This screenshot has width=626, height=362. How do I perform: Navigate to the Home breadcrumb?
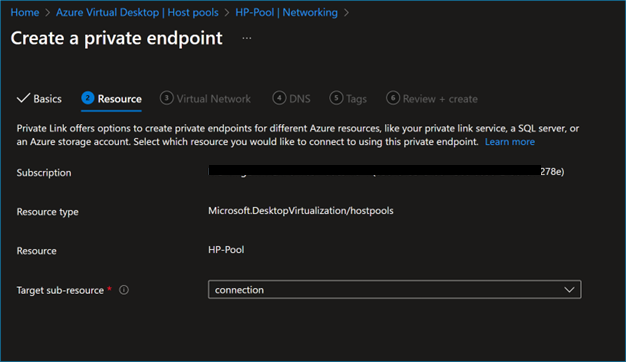coord(25,12)
